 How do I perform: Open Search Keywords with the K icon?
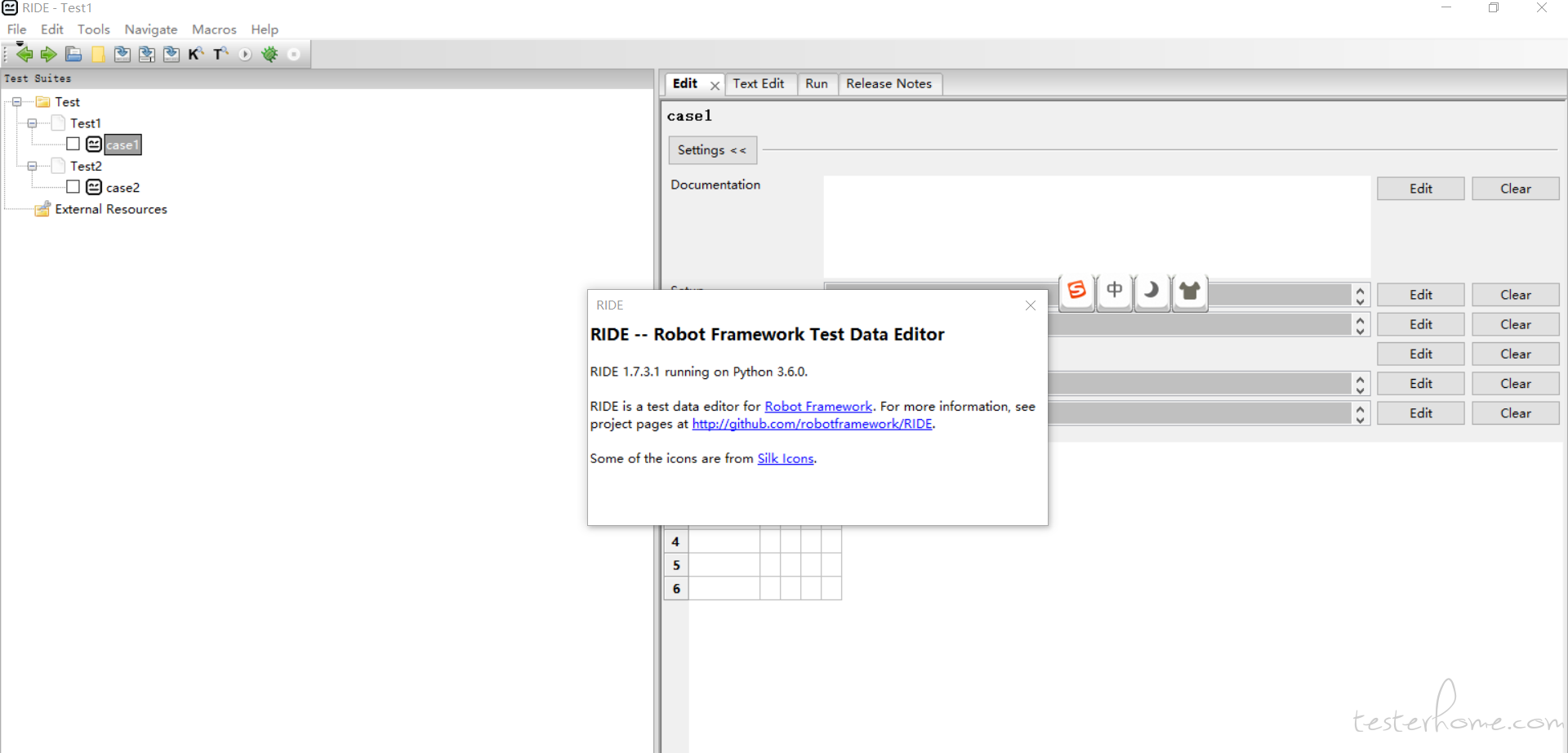(196, 54)
